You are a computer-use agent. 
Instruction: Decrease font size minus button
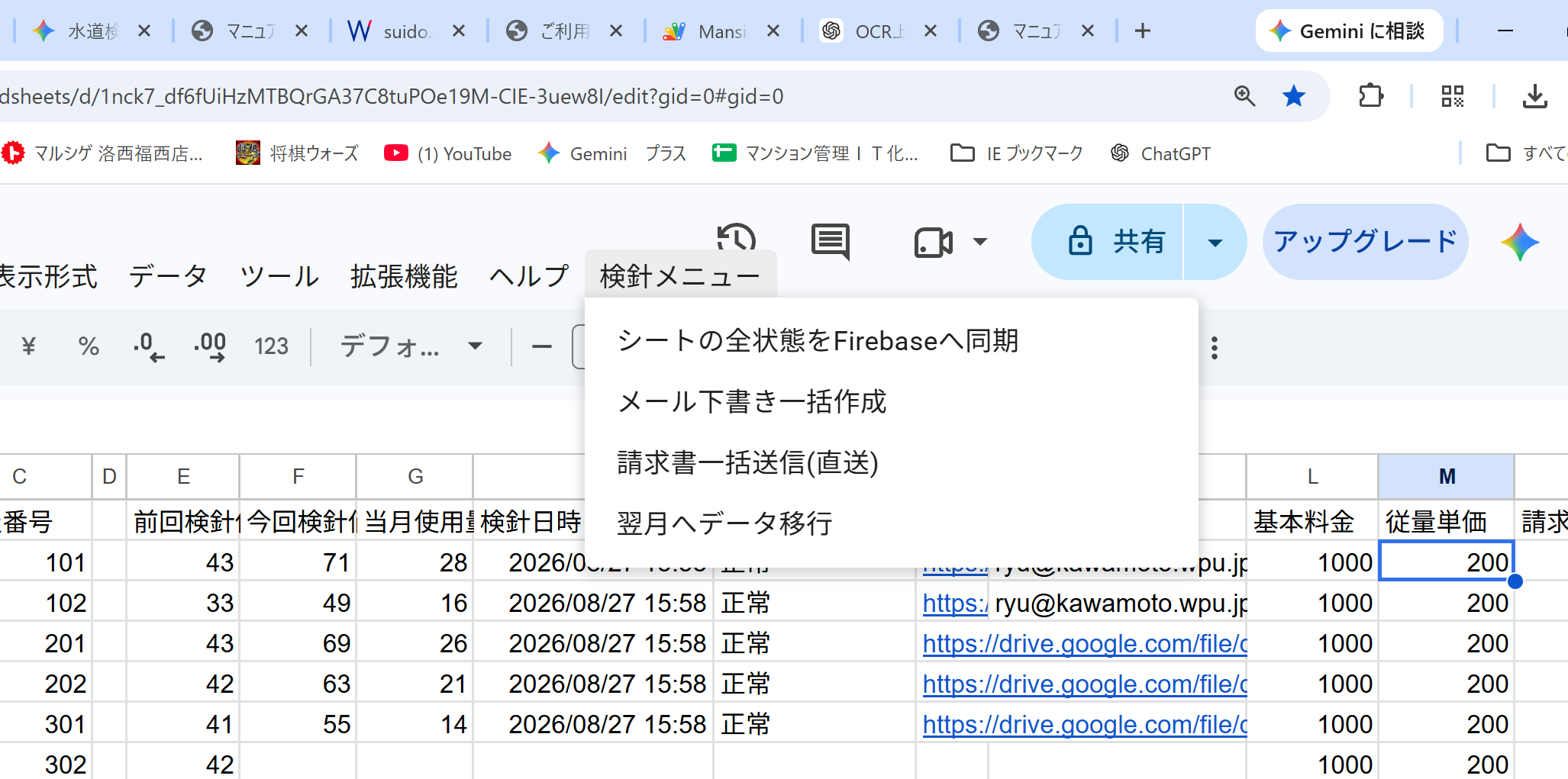[x=541, y=346]
